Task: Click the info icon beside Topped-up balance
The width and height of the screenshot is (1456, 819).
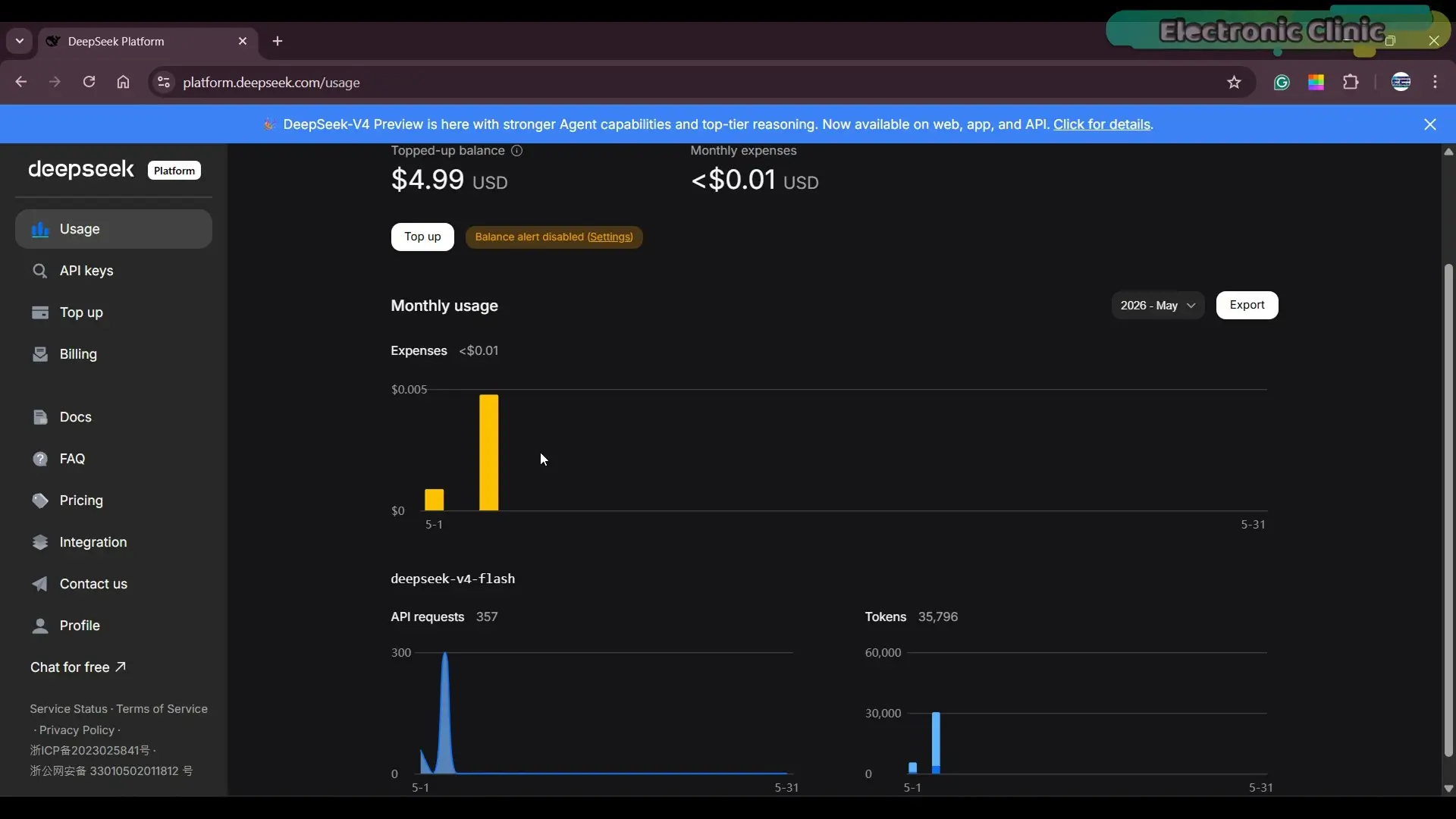Action: [x=517, y=151]
